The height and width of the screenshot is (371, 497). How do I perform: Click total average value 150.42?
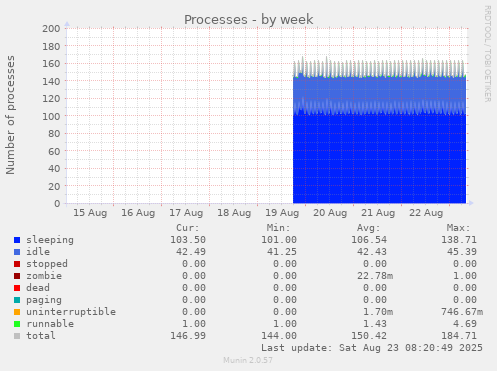click(369, 336)
